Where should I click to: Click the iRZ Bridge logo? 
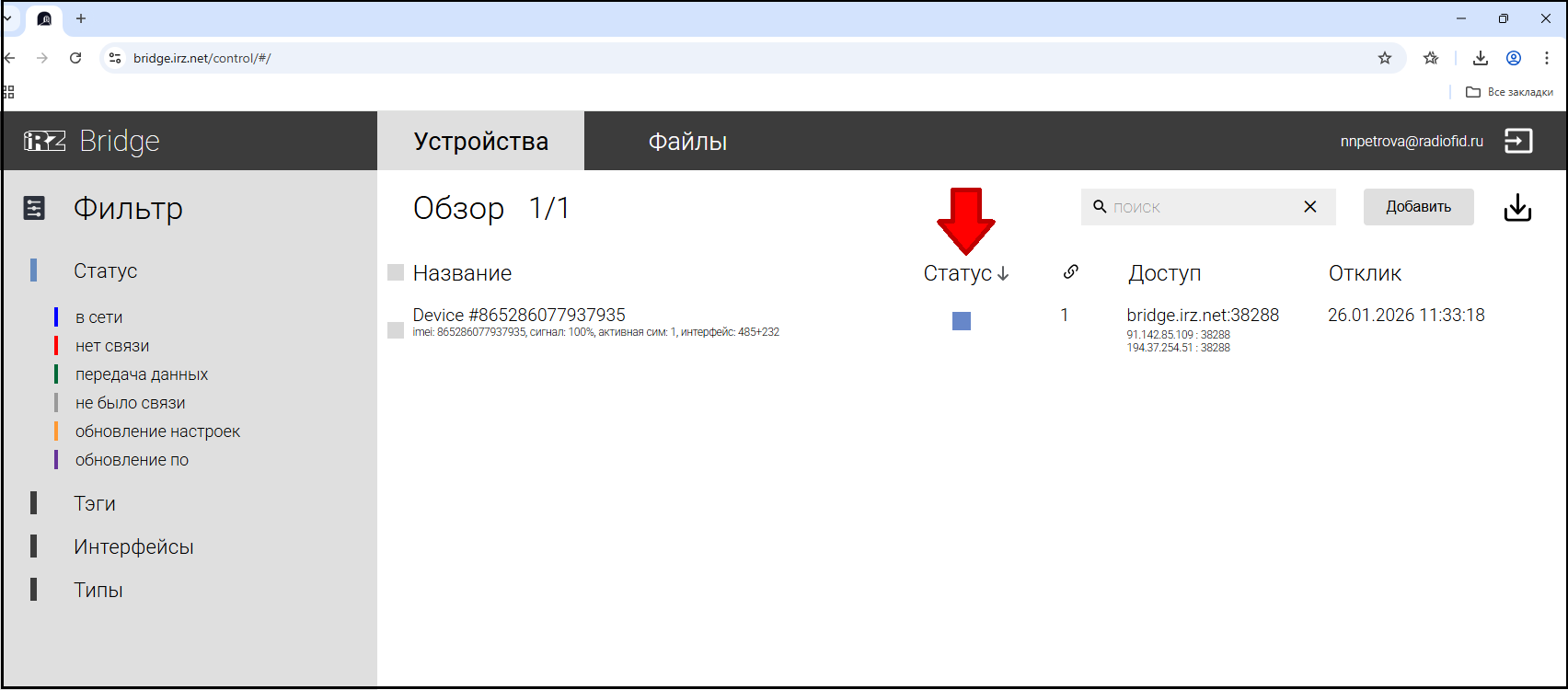[x=92, y=141]
